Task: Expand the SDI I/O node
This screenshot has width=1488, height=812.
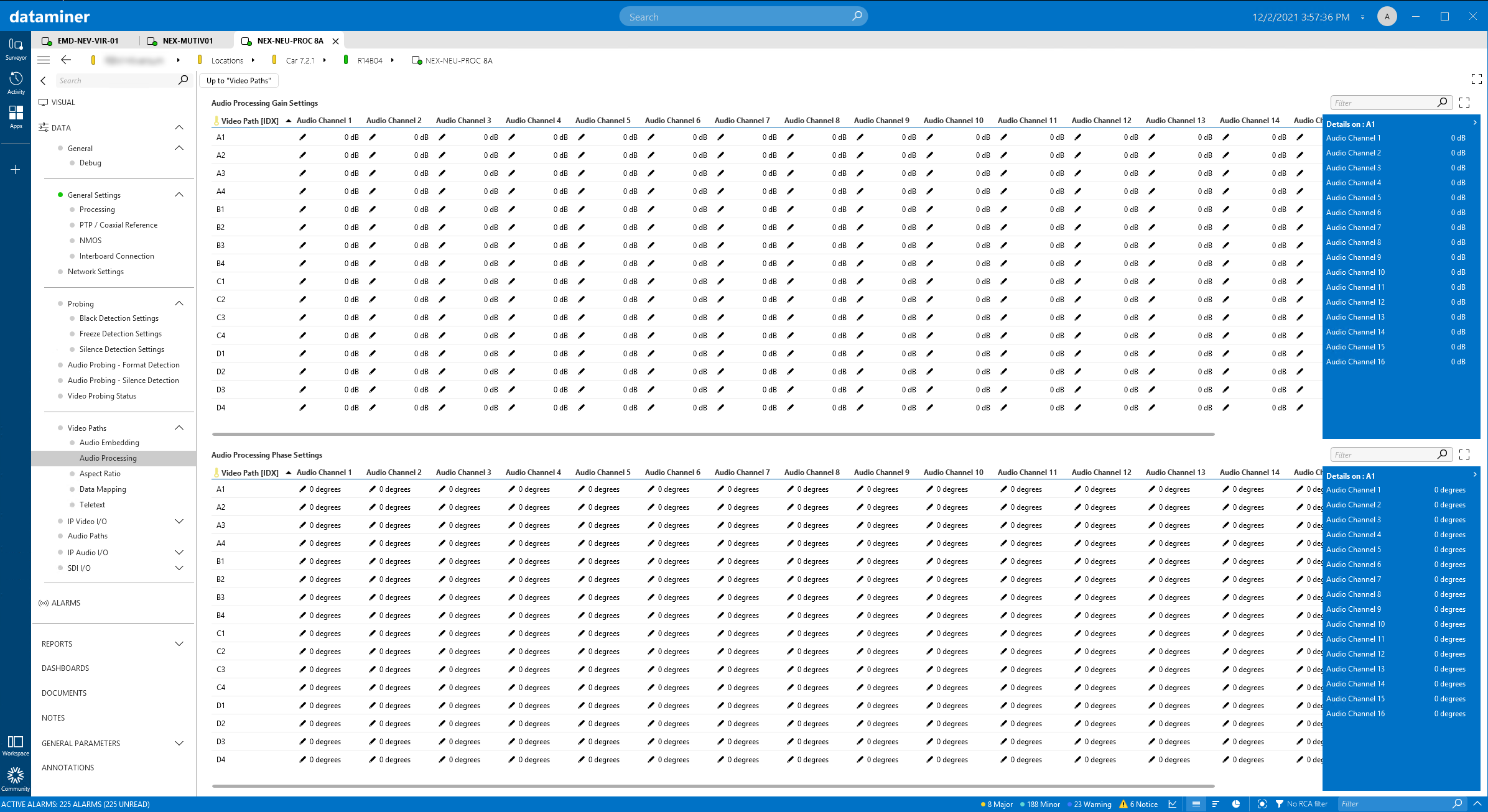Action: [x=179, y=568]
